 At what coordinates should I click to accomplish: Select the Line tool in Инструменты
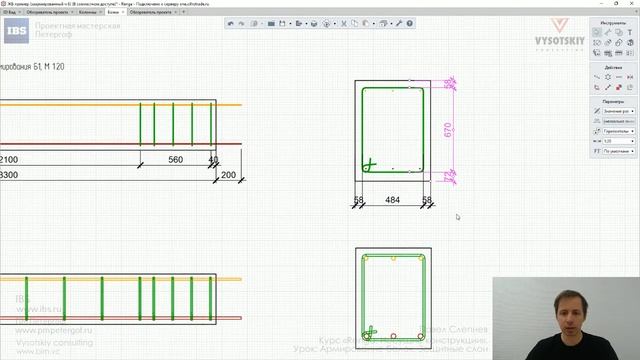(x=608, y=32)
